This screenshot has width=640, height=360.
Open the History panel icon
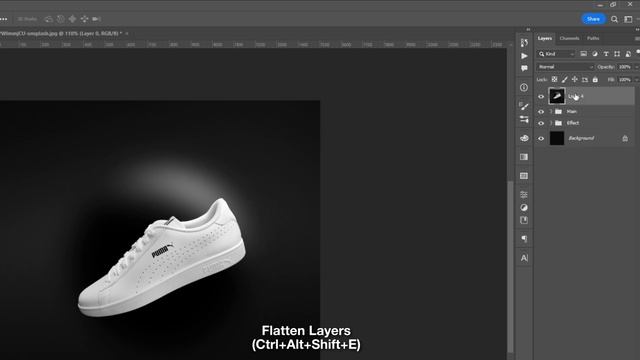pos(524,42)
